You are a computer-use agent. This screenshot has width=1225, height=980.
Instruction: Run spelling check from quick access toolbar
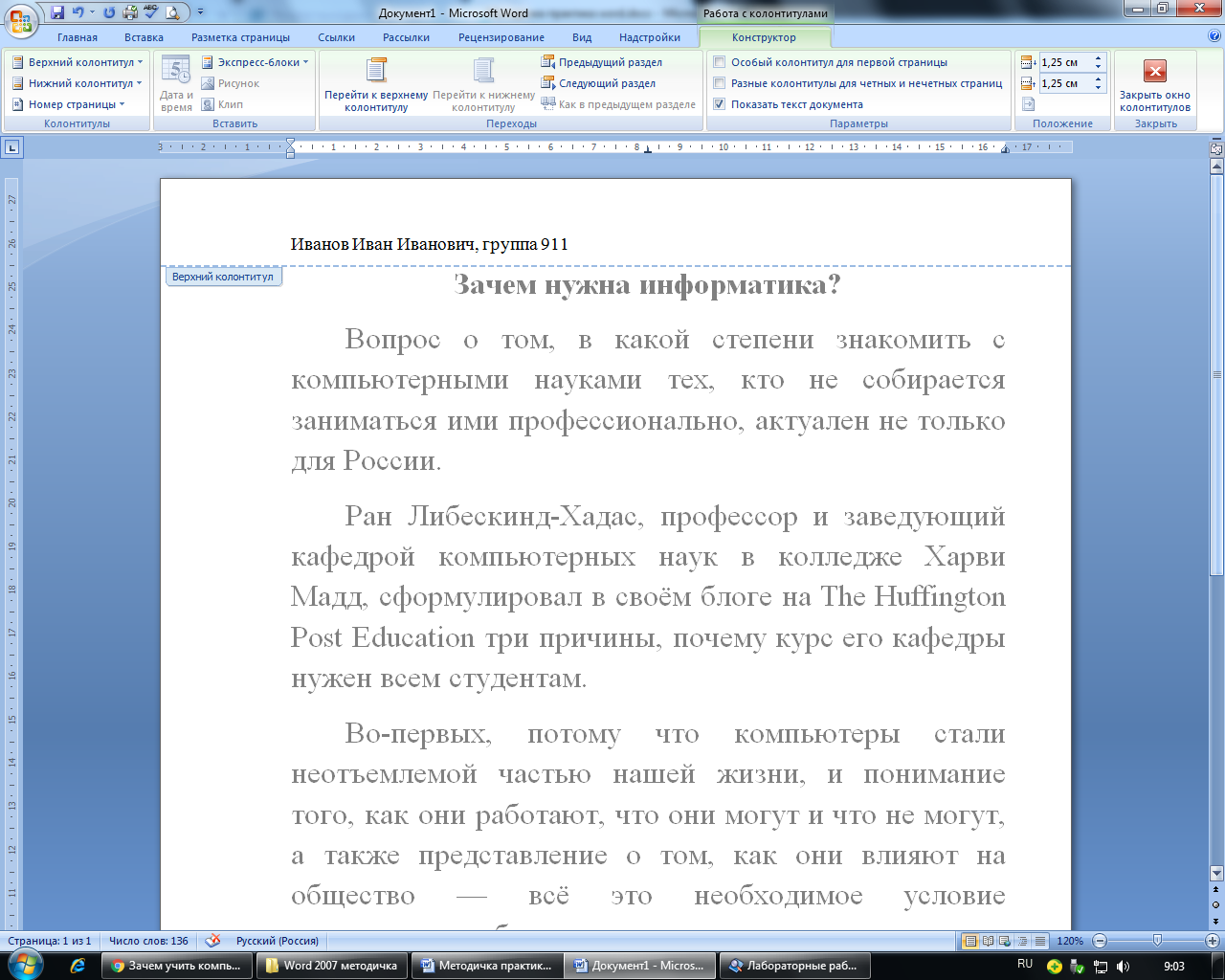click(x=150, y=12)
